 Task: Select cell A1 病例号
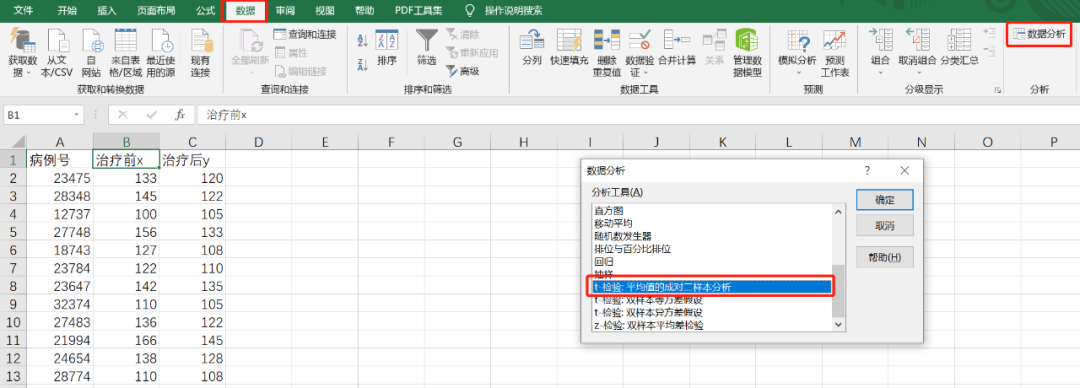pyautogui.click(x=60, y=160)
